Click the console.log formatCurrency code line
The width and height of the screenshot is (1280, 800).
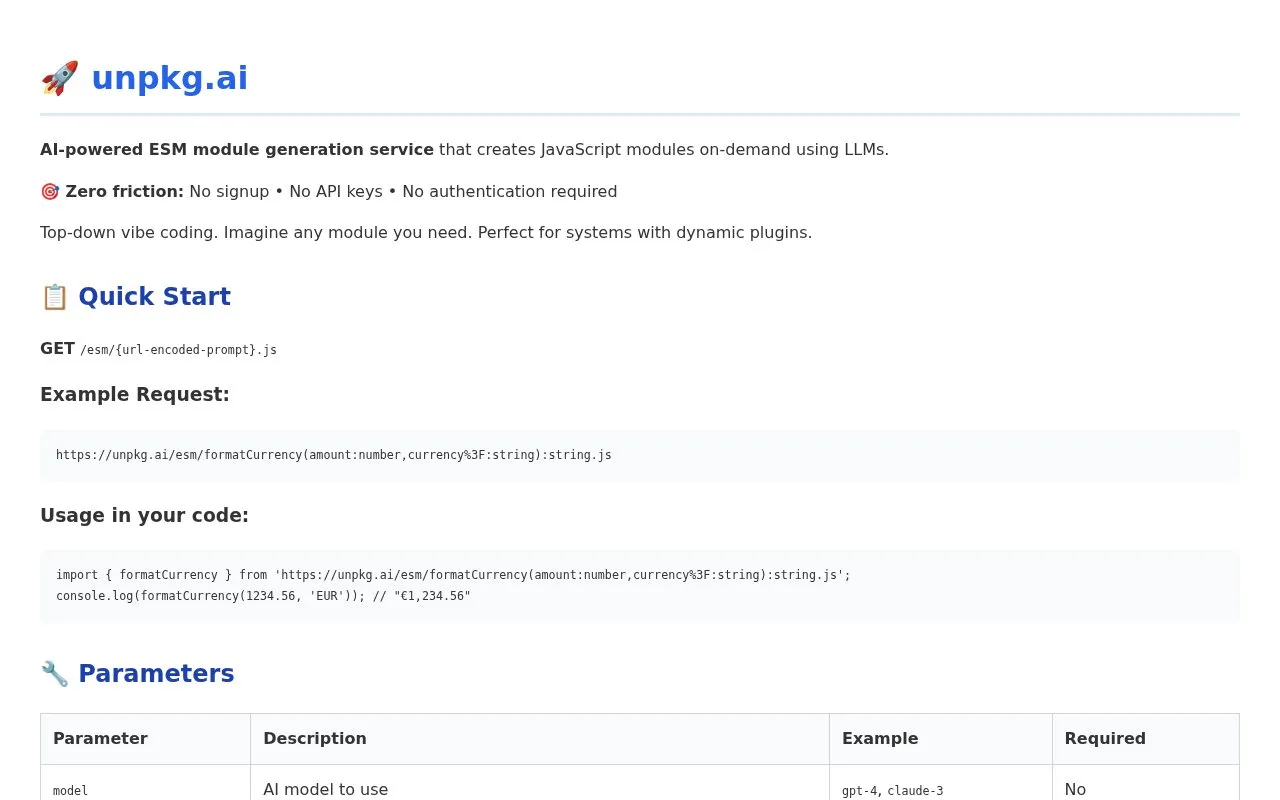tap(263, 596)
